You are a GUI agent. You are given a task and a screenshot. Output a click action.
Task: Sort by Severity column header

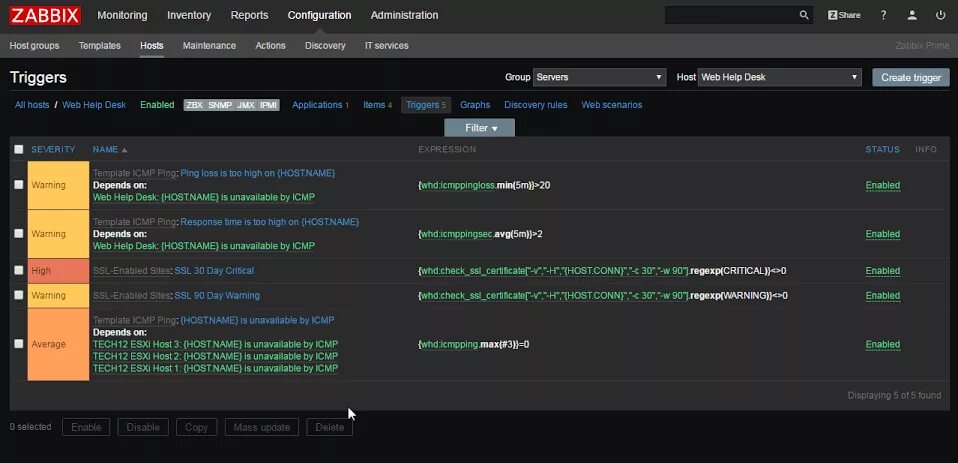(x=53, y=150)
